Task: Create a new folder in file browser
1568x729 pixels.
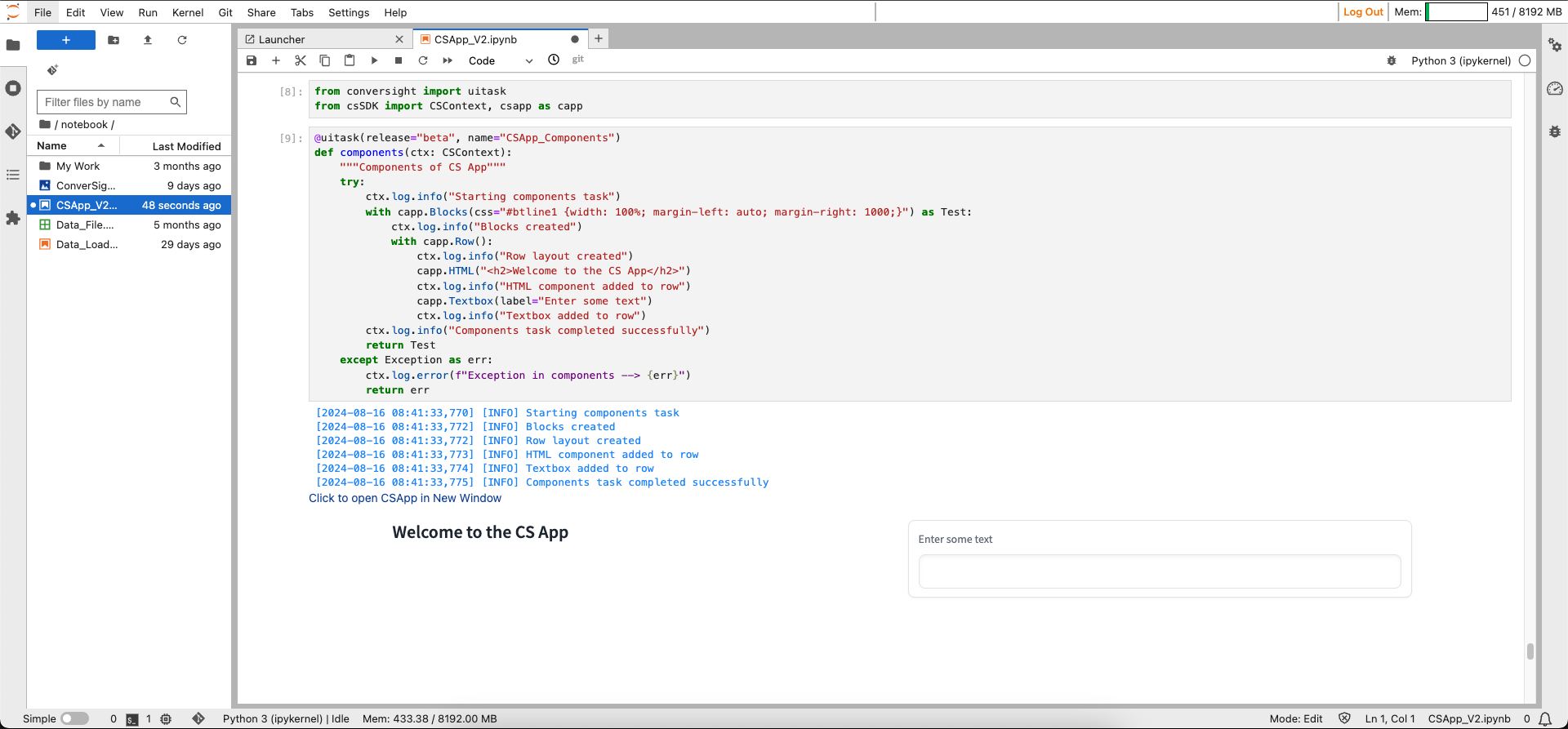Action: click(114, 40)
